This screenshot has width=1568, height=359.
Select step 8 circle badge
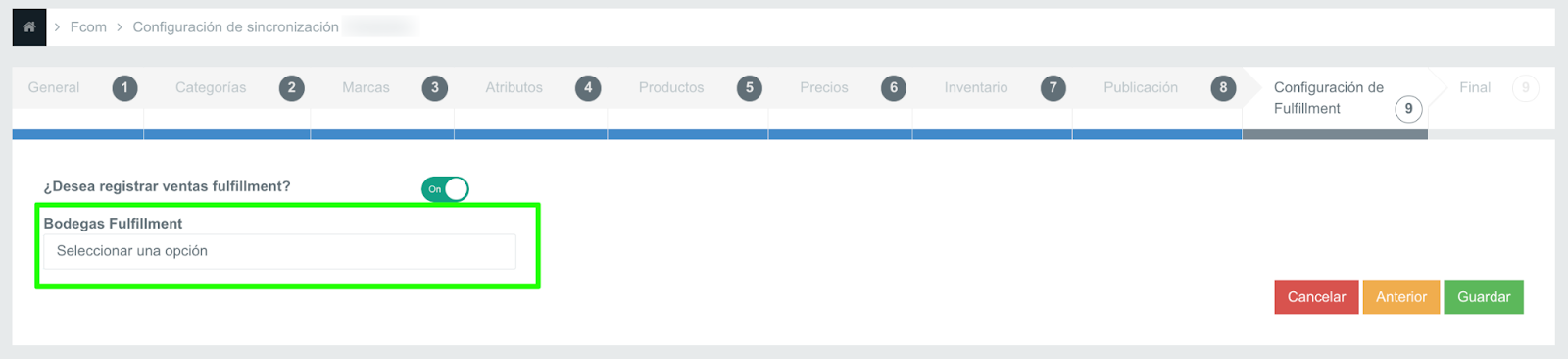click(x=1223, y=88)
